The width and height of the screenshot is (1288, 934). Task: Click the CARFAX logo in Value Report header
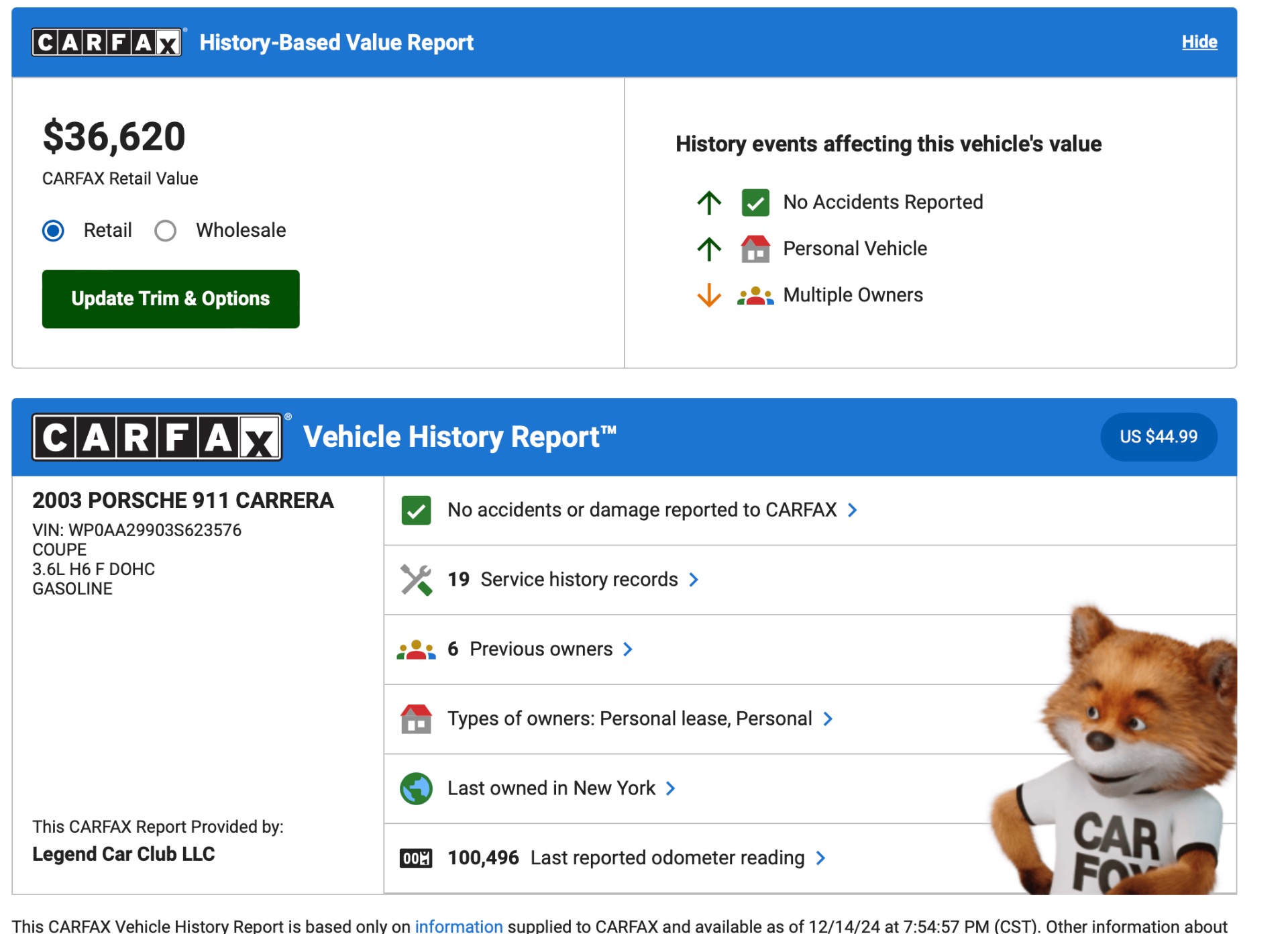coord(107,42)
